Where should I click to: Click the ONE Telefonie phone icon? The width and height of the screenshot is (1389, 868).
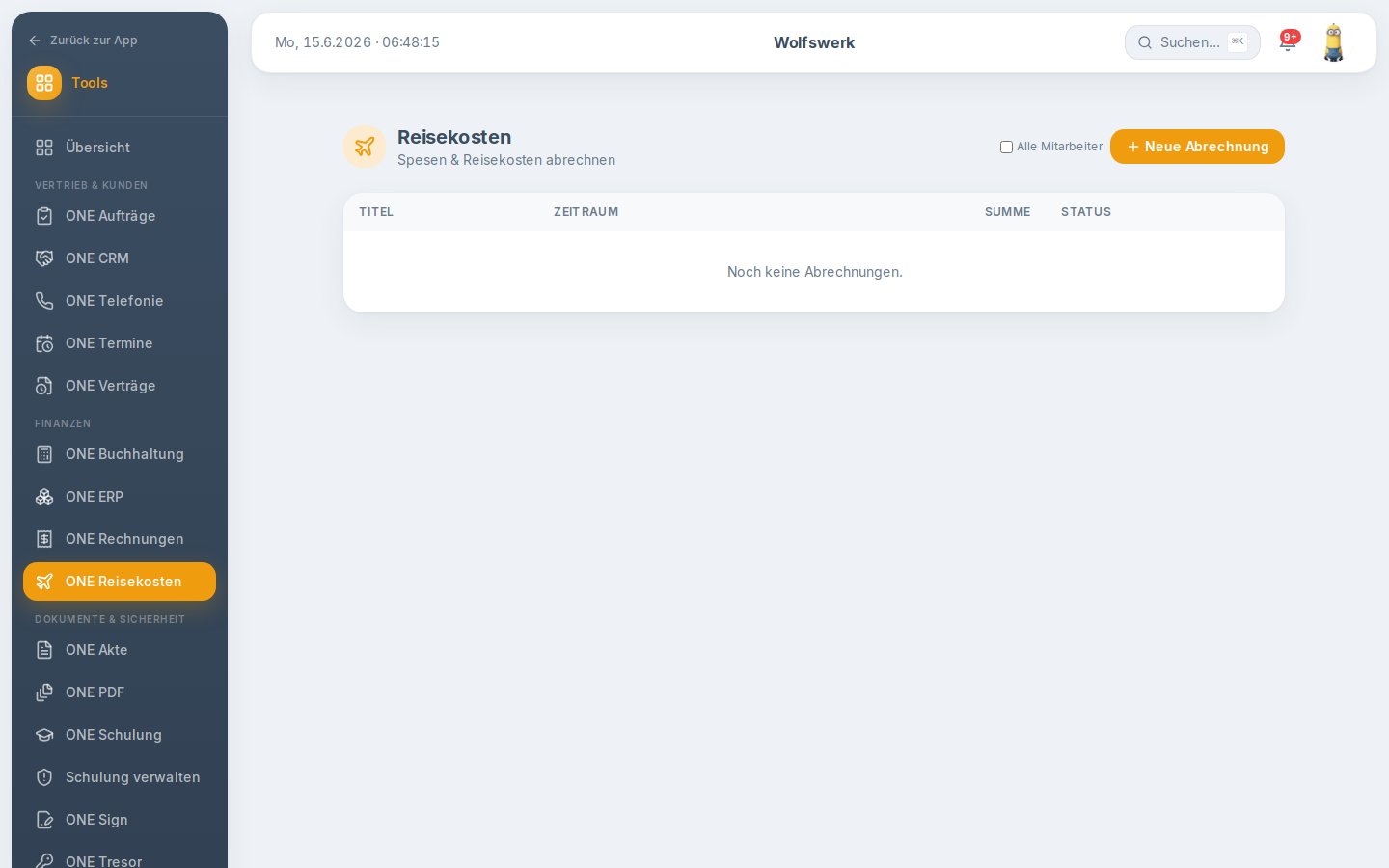click(x=44, y=301)
